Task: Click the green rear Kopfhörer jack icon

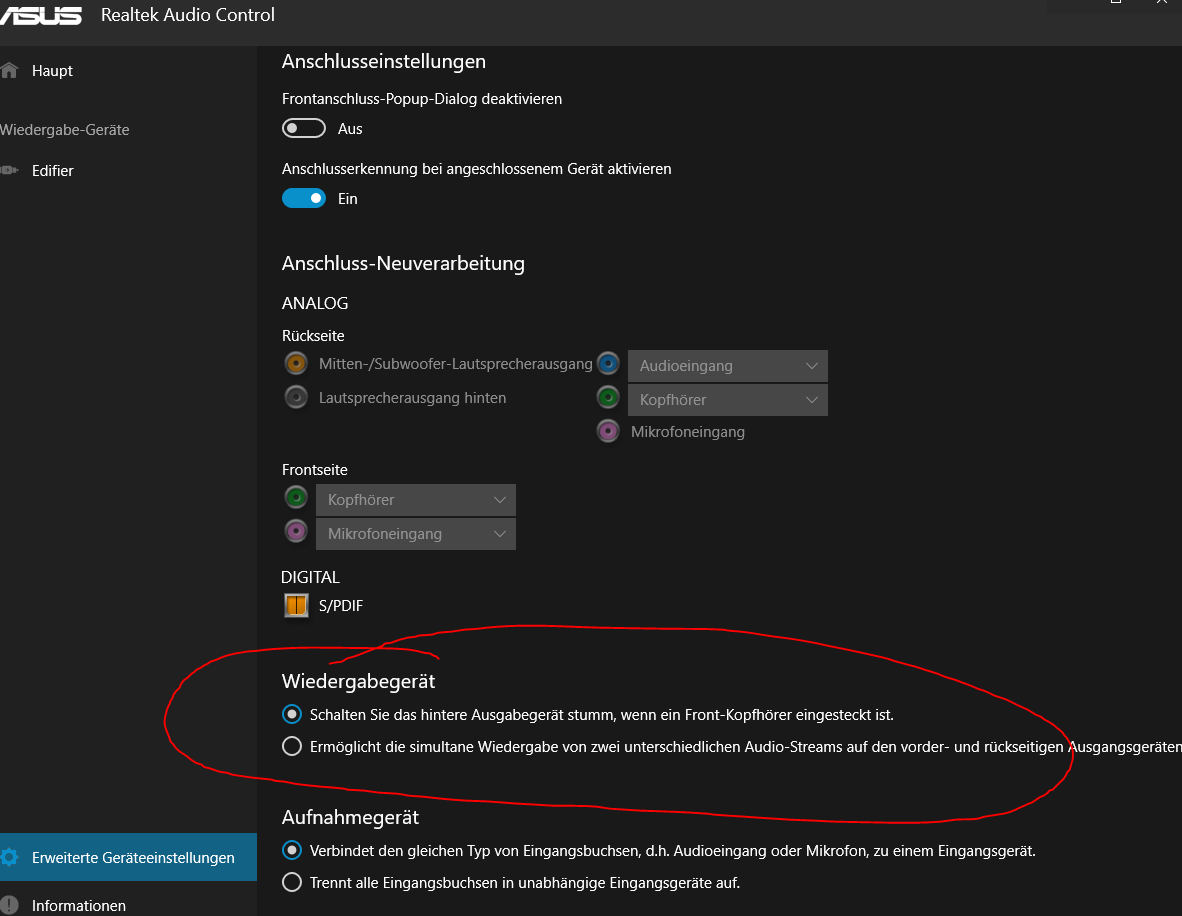Action: pos(608,397)
